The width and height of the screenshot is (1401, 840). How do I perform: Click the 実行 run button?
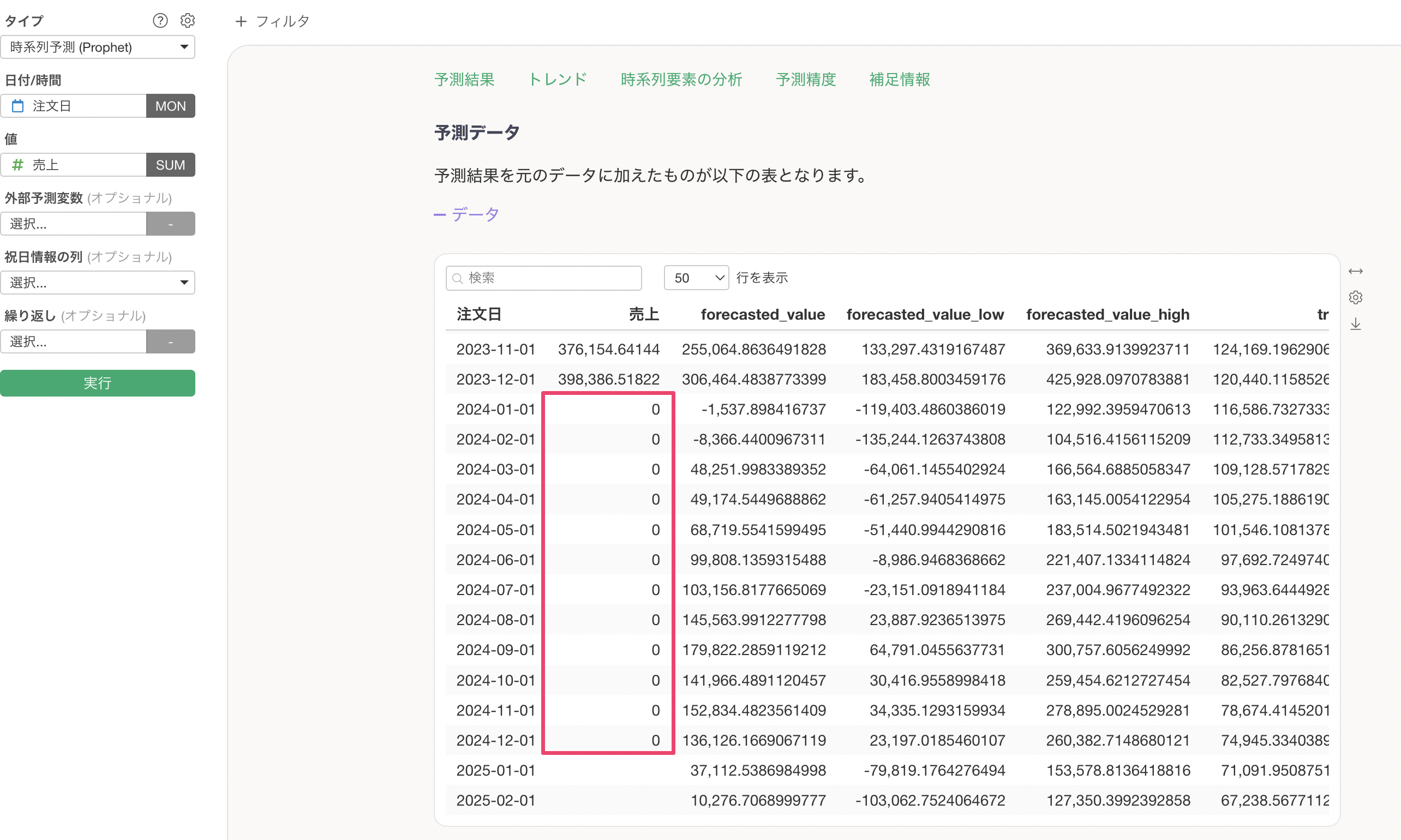coord(97,383)
